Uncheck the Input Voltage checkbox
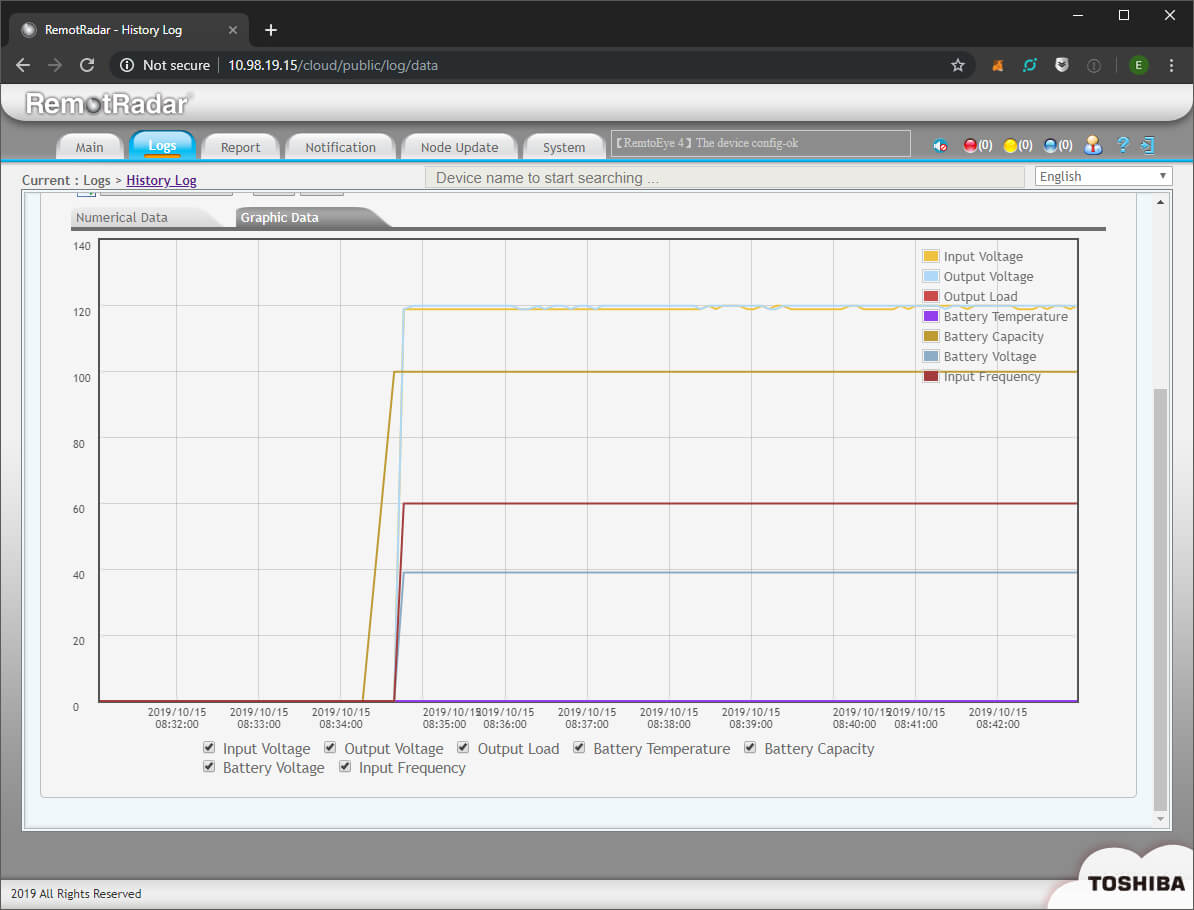This screenshot has width=1194, height=910. tap(209, 748)
